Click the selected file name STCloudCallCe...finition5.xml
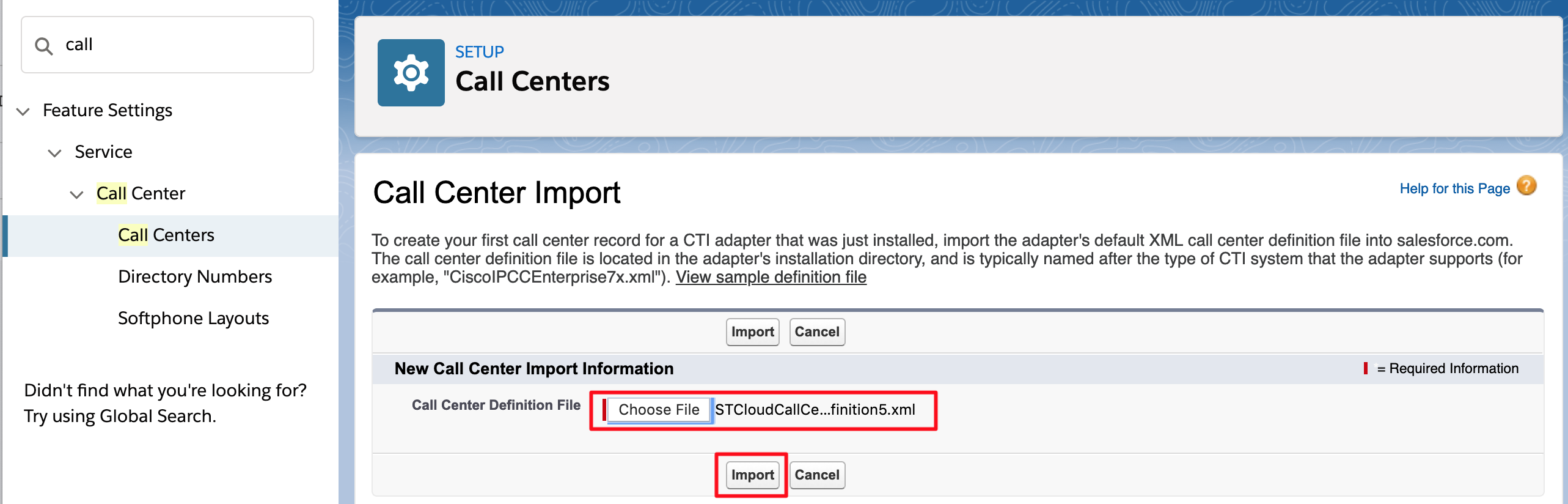This screenshot has height=504, width=1568. [815, 410]
